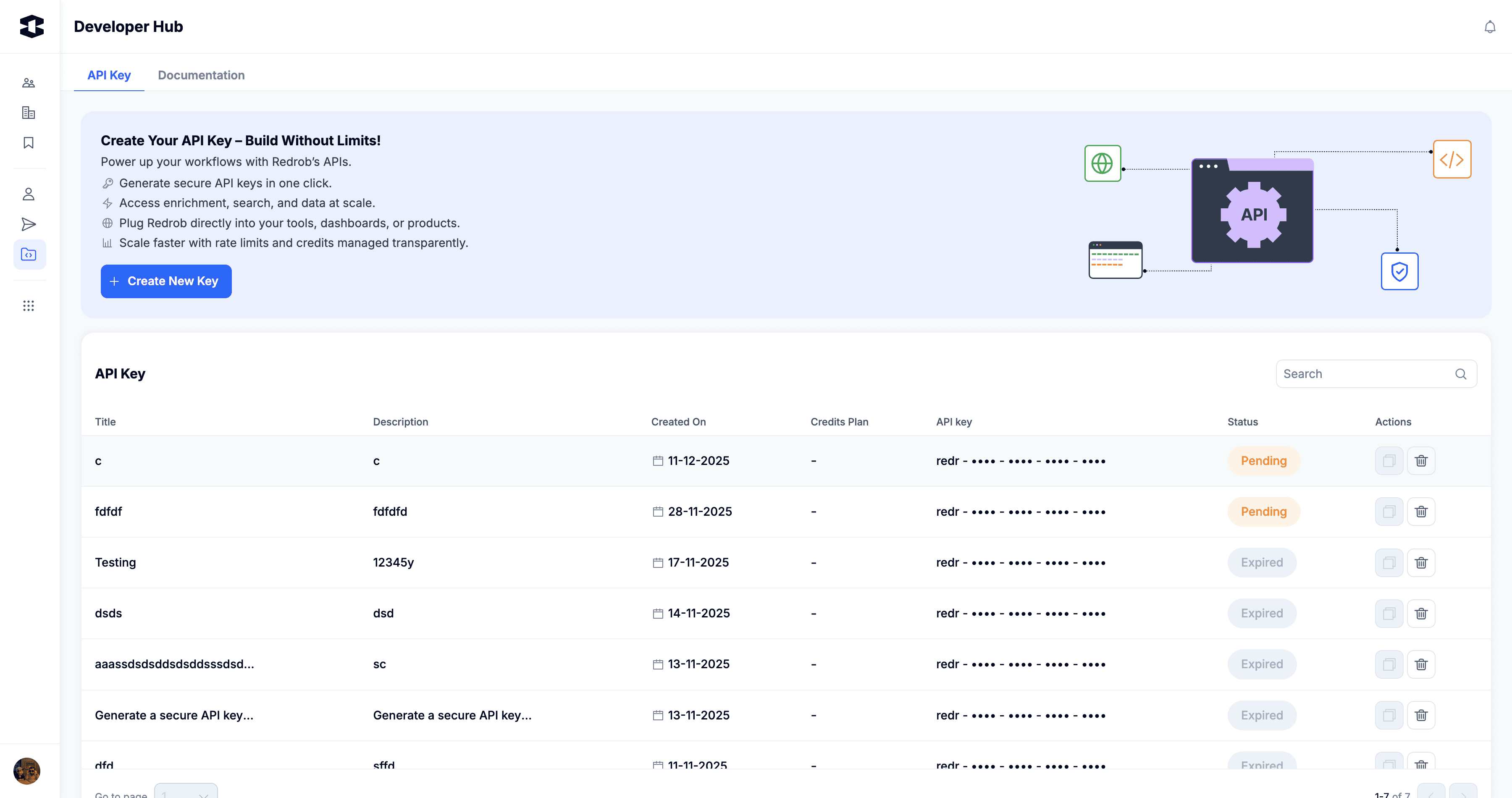Click the search magnifier icon
Screen dimensions: 1512x798
point(1460,374)
